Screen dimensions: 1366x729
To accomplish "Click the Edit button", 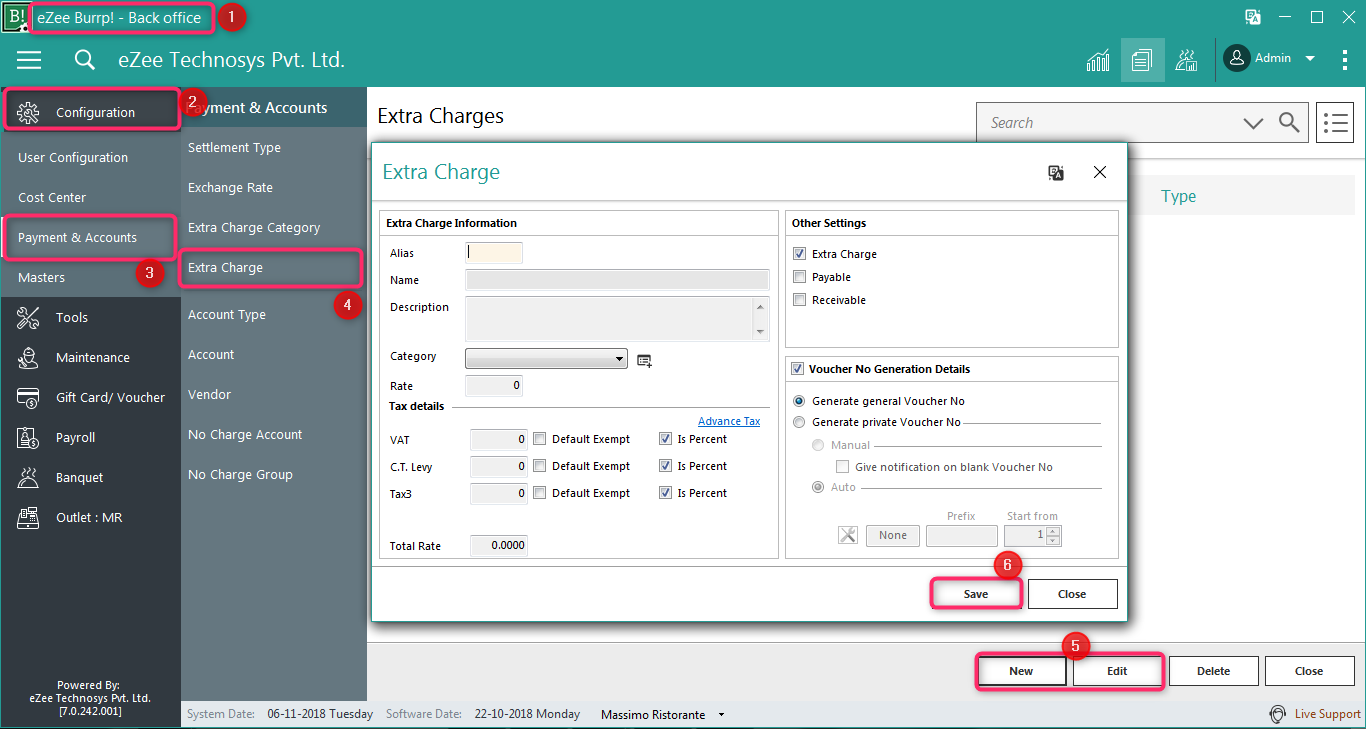I will coord(1117,671).
